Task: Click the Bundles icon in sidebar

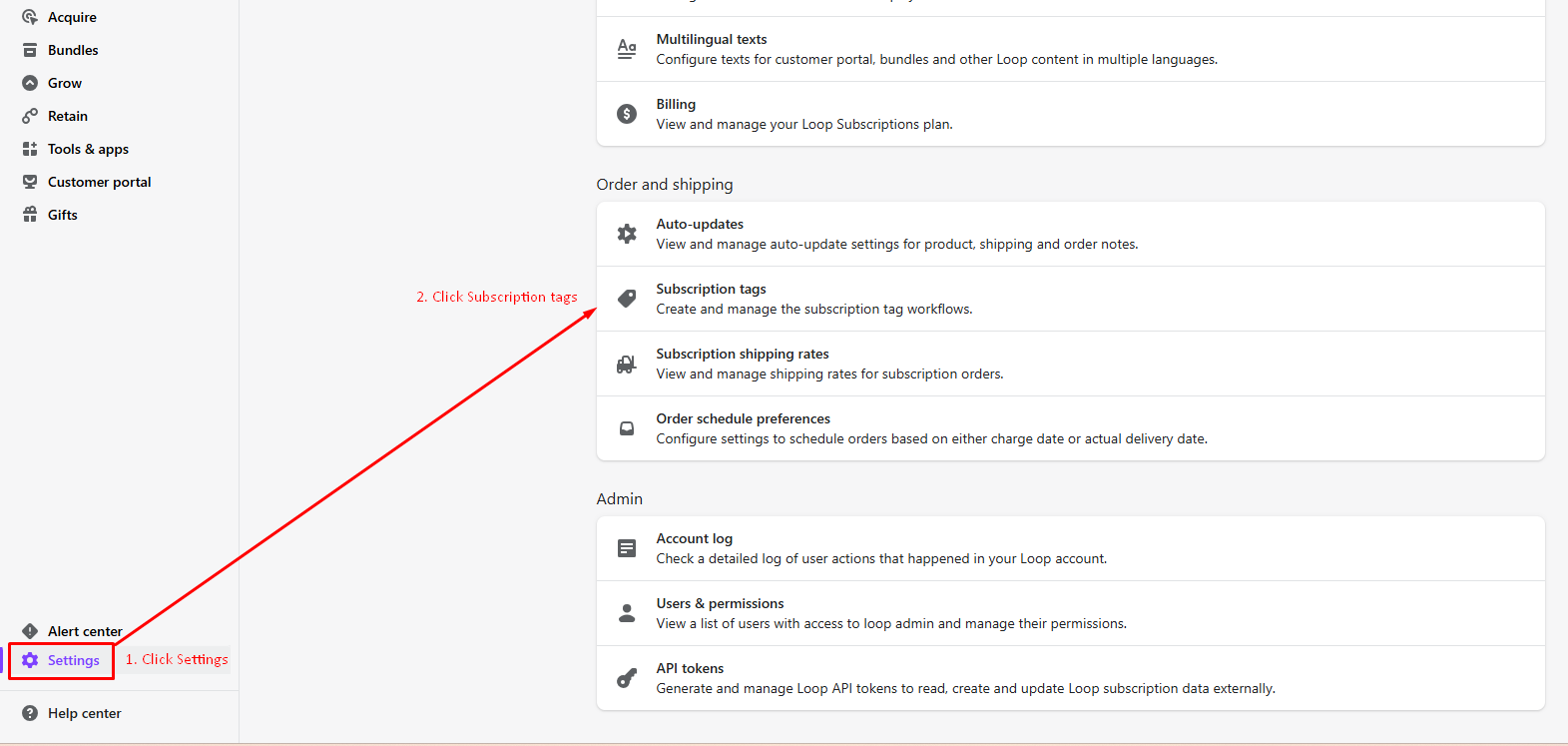Action: (30, 50)
